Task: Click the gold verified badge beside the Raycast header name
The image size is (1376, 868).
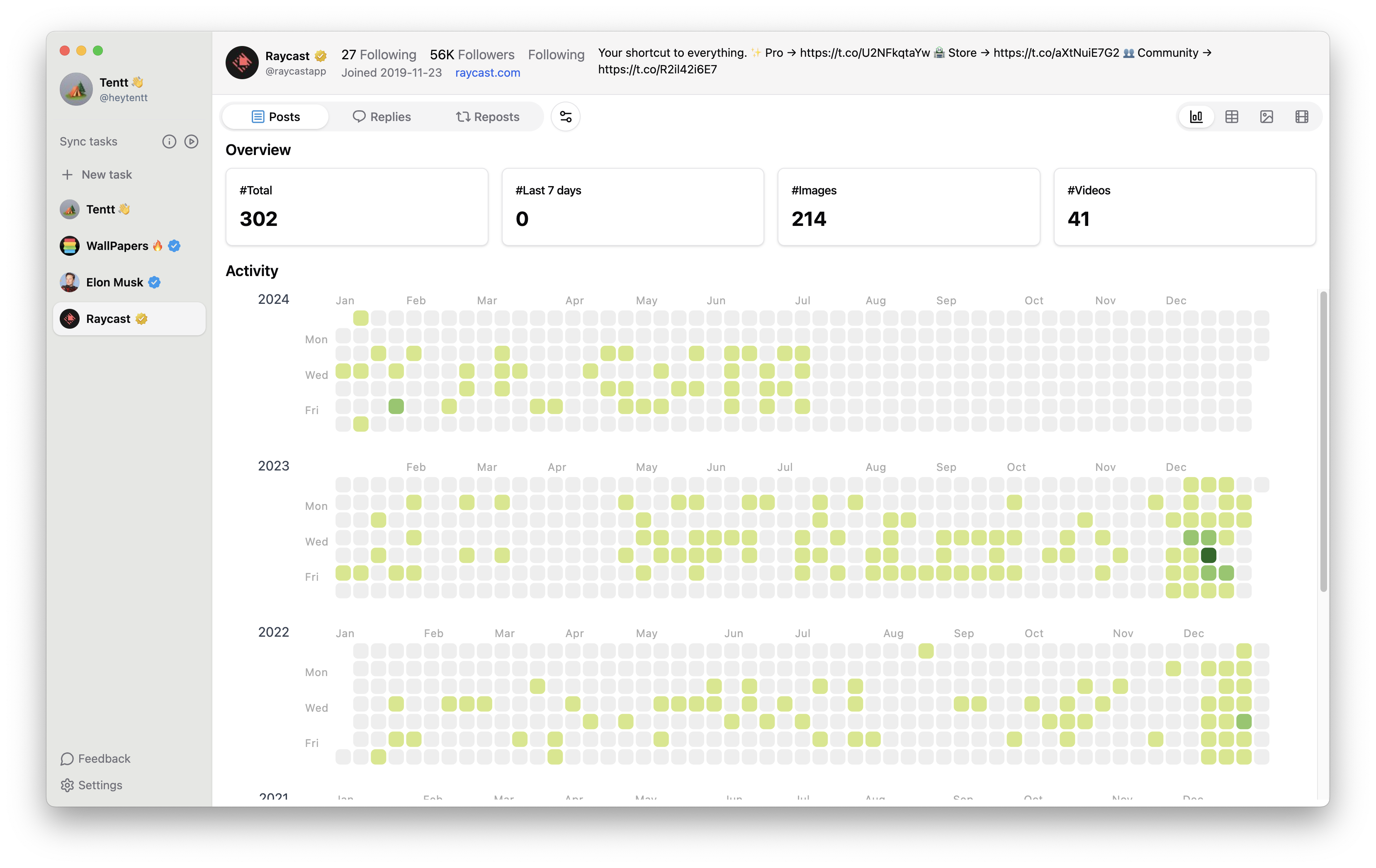Action: pyautogui.click(x=321, y=56)
